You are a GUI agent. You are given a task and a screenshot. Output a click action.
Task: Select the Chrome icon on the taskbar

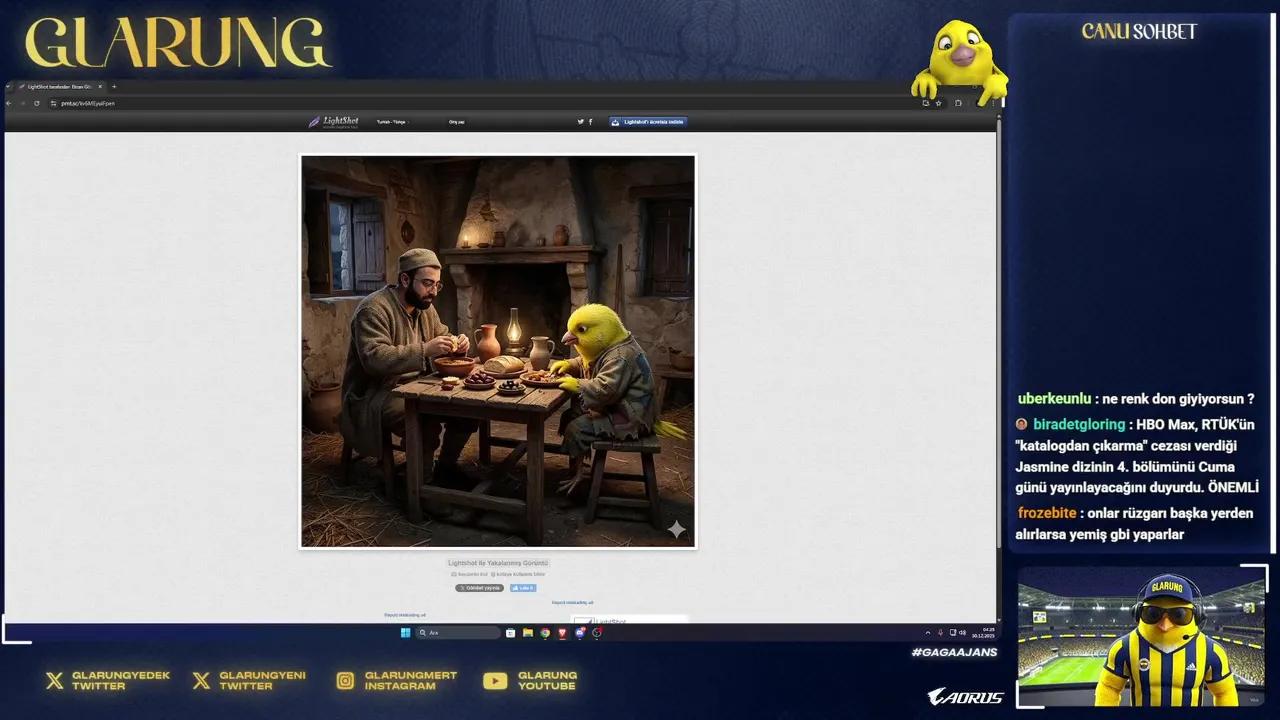pyautogui.click(x=545, y=632)
